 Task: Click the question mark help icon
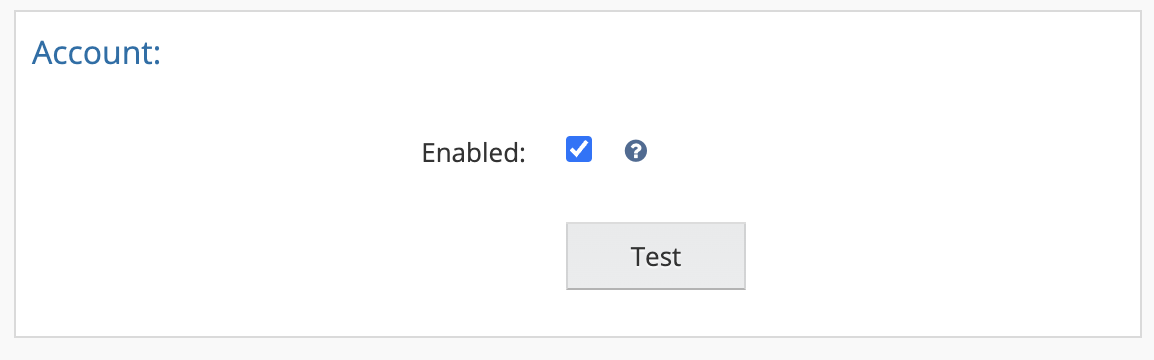click(635, 152)
